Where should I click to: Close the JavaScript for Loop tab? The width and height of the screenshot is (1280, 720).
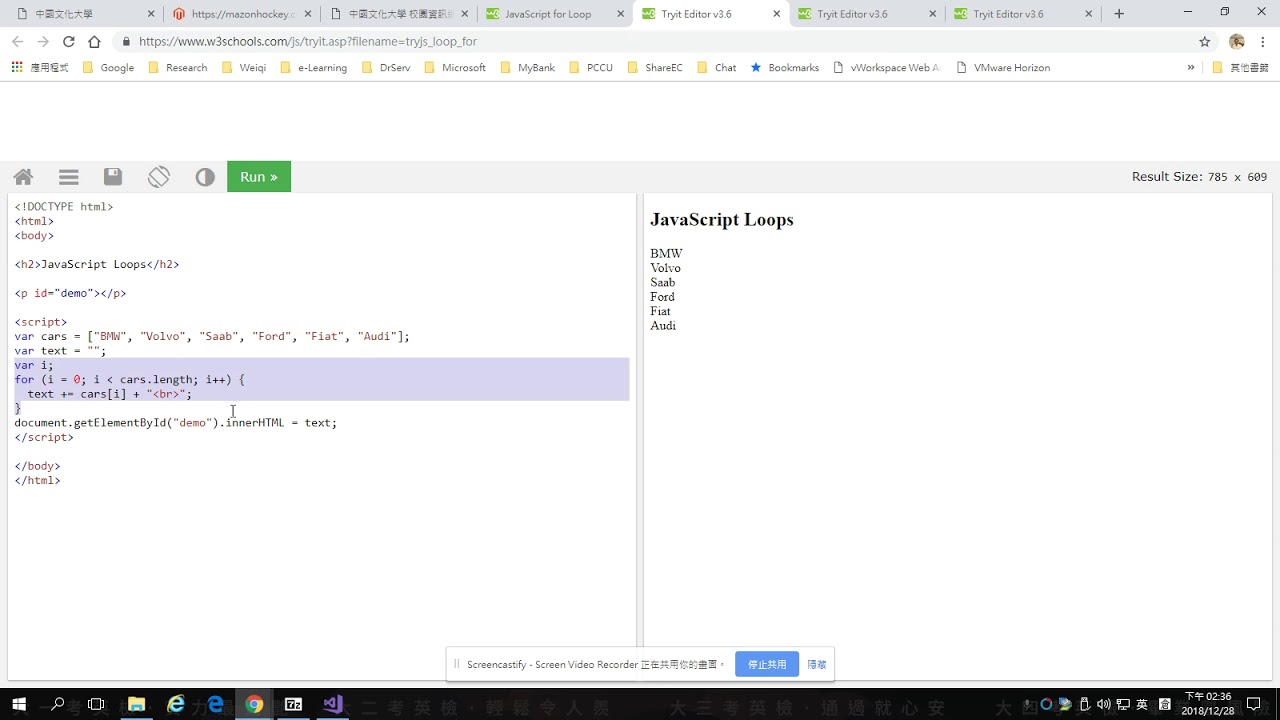pos(620,14)
